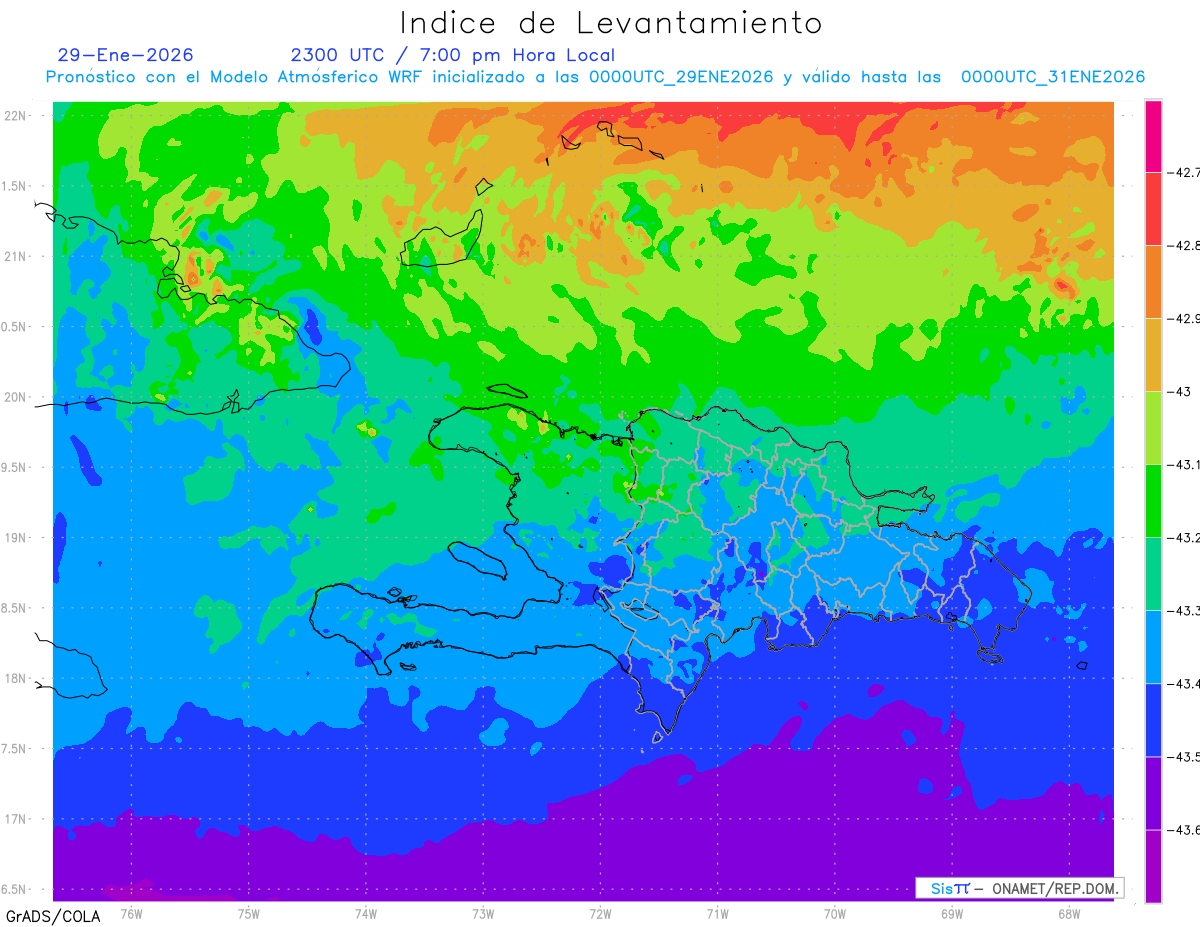Click the '-43.5' color bar value
The height and width of the screenshot is (927, 1200).
tap(1184, 756)
